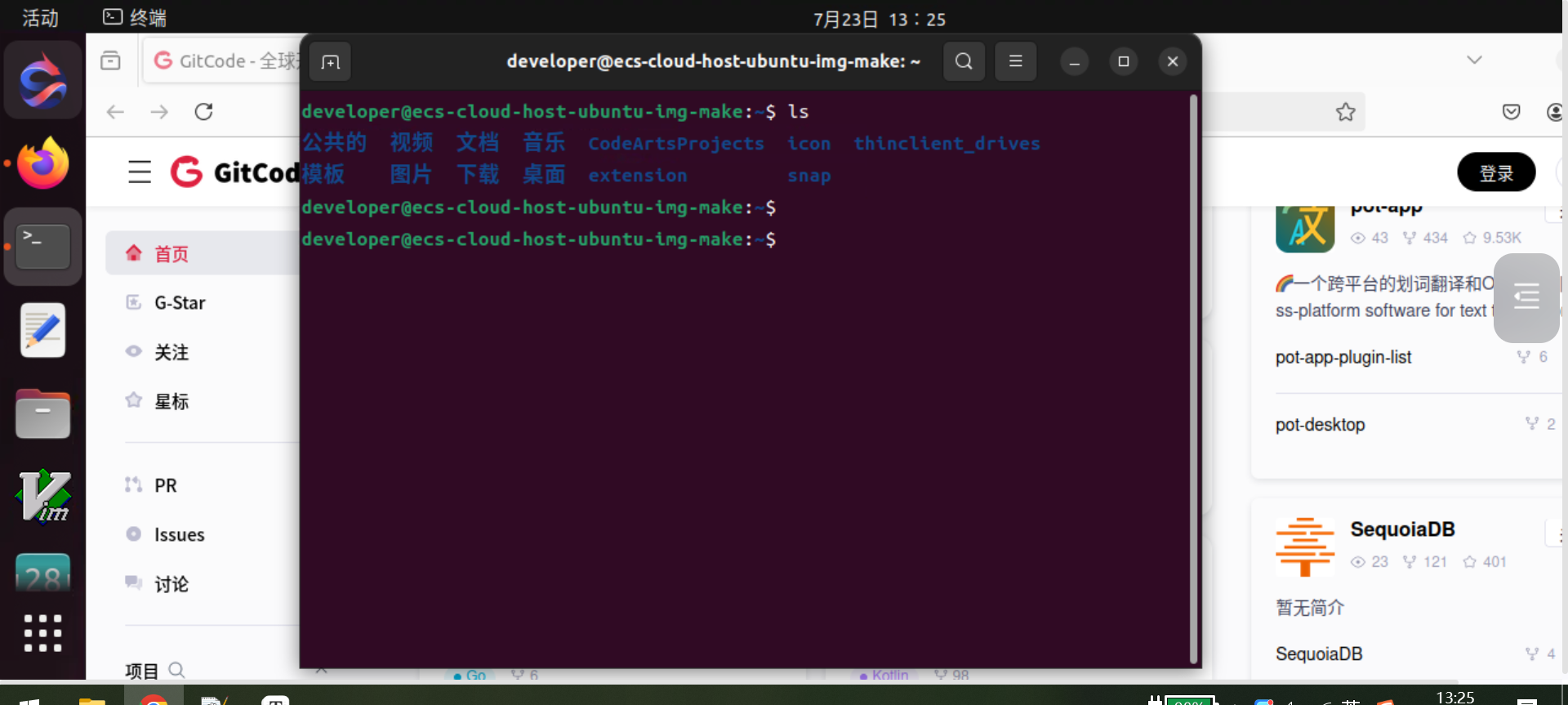Open the SequoiaDB project title
The height and width of the screenshot is (705, 1568).
[1402, 529]
